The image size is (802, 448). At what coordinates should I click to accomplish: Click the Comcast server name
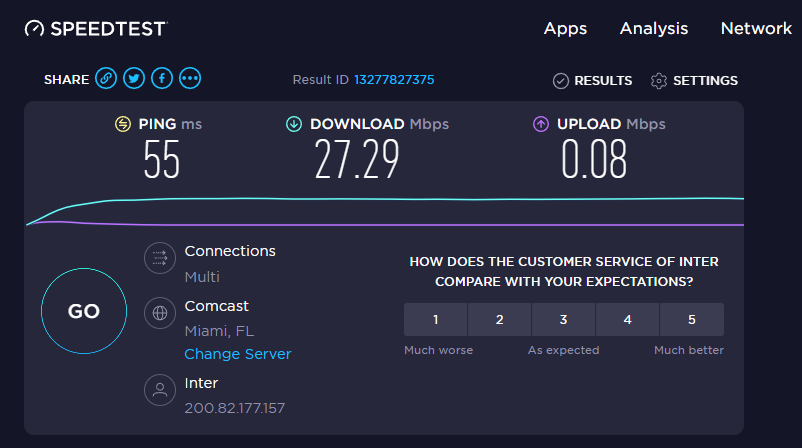tap(216, 306)
